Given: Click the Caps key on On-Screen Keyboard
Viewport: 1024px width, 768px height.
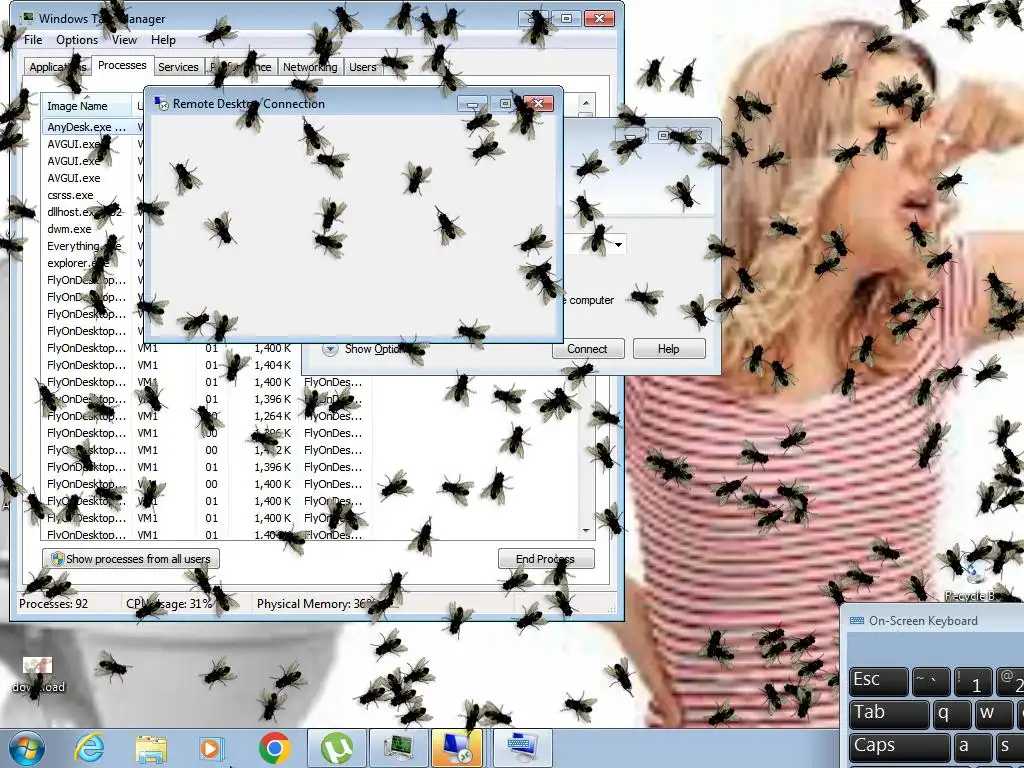Looking at the screenshot, I should [x=899, y=747].
